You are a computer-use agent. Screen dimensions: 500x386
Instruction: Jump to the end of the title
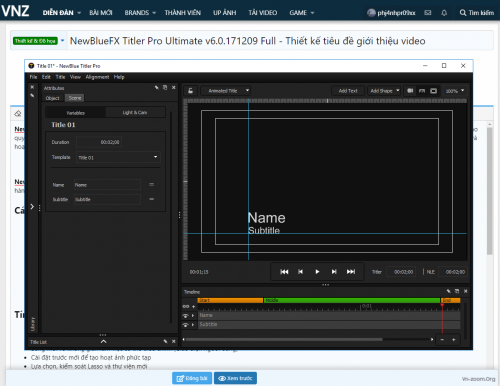point(351,272)
